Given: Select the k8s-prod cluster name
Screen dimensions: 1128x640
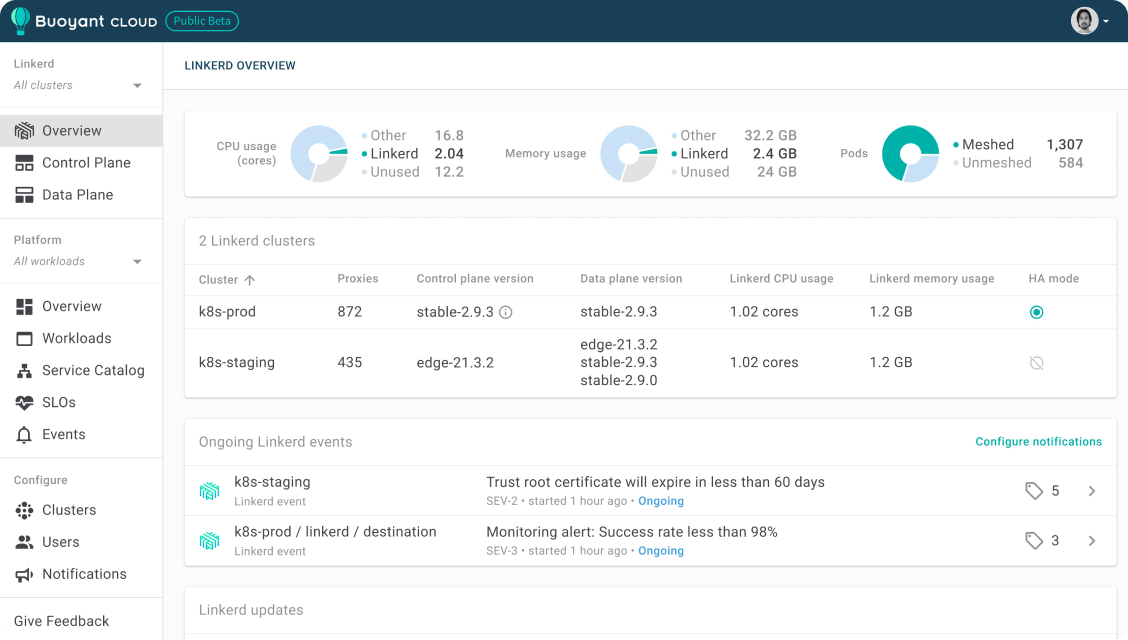Looking at the screenshot, I should 227,312.
